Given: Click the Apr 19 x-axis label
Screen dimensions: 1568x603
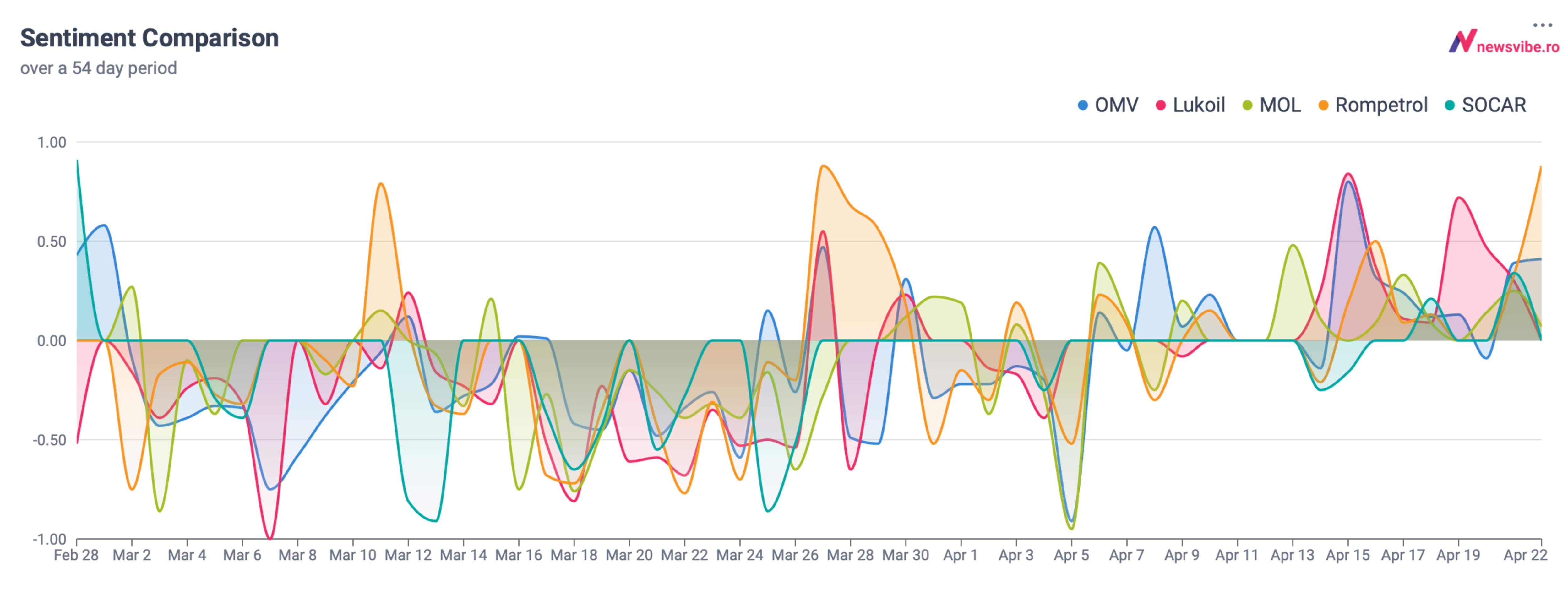Looking at the screenshot, I should pyautogui.click(x=1458, y=556).
